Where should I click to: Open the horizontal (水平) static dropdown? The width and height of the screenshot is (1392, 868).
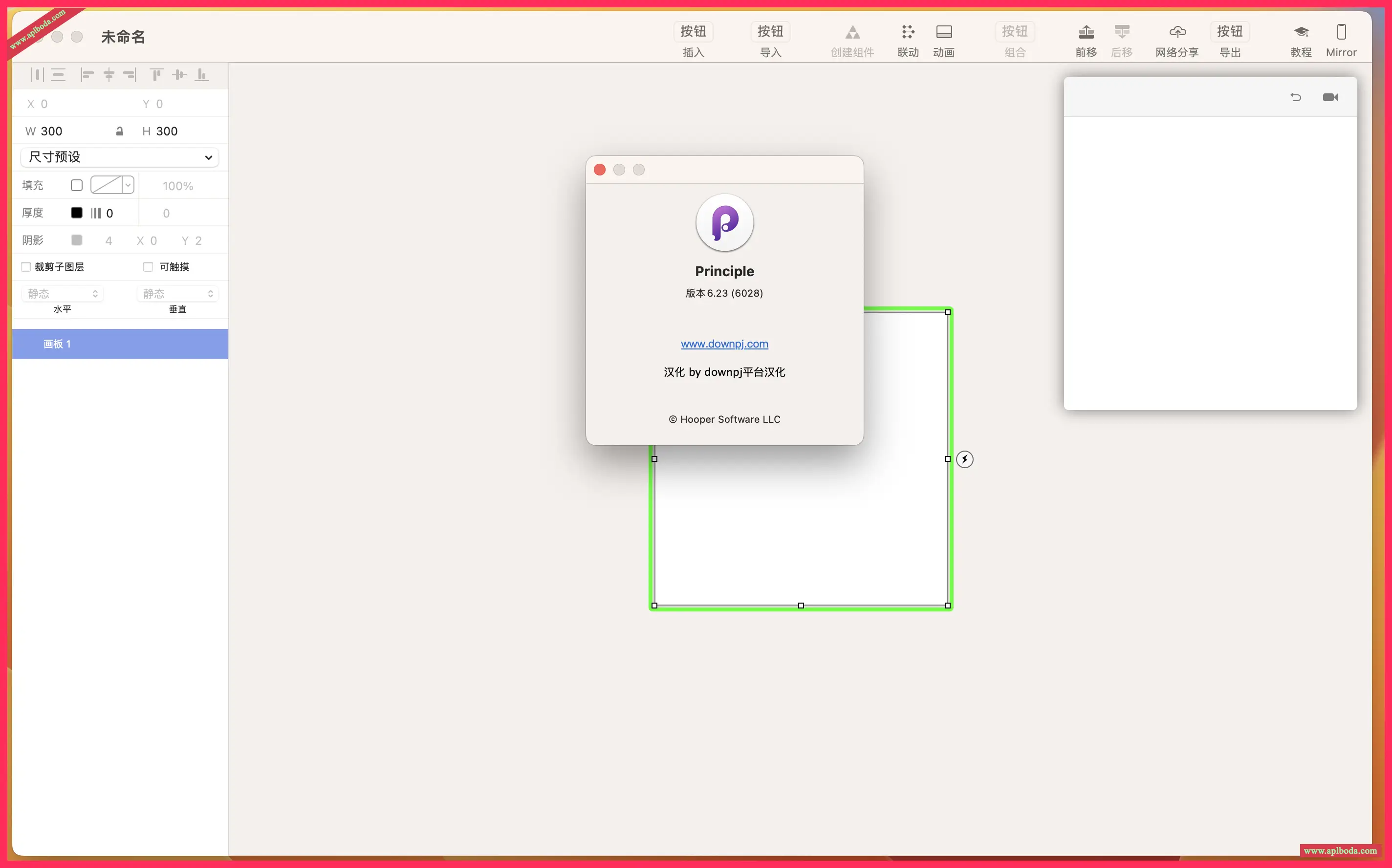pos(63,294)
